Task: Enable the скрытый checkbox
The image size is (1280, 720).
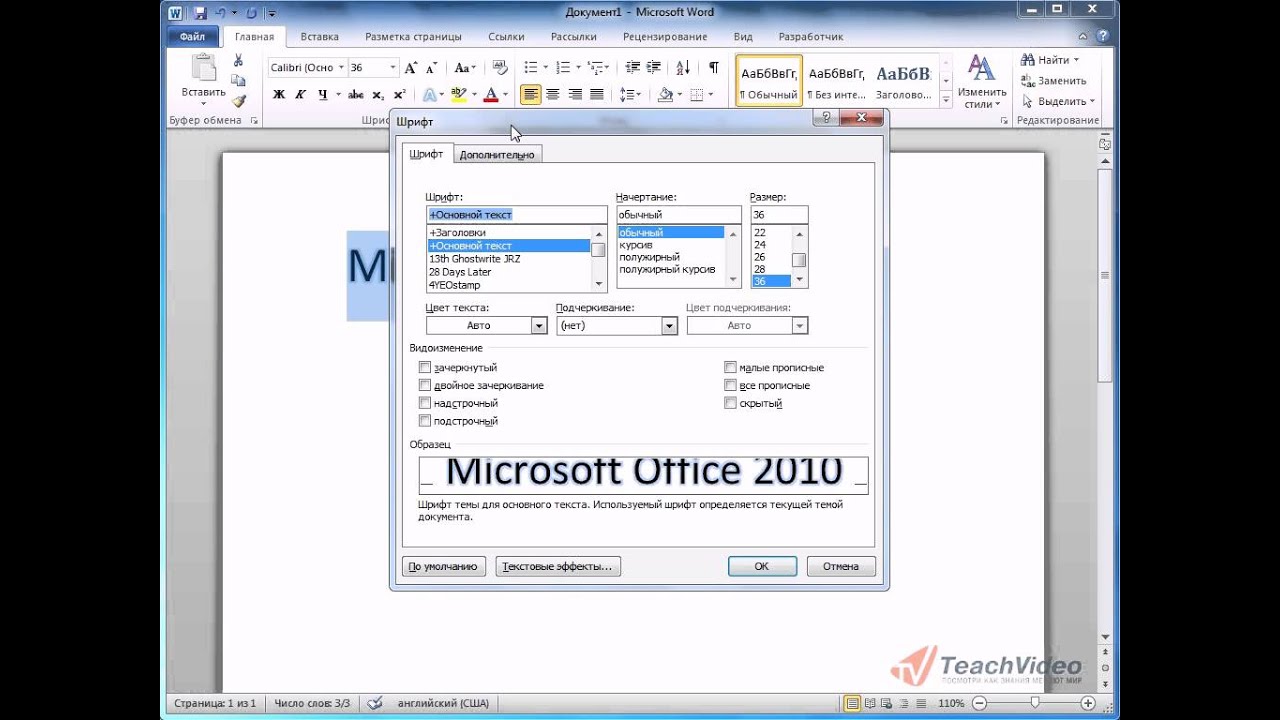Action: click(731, 404)
